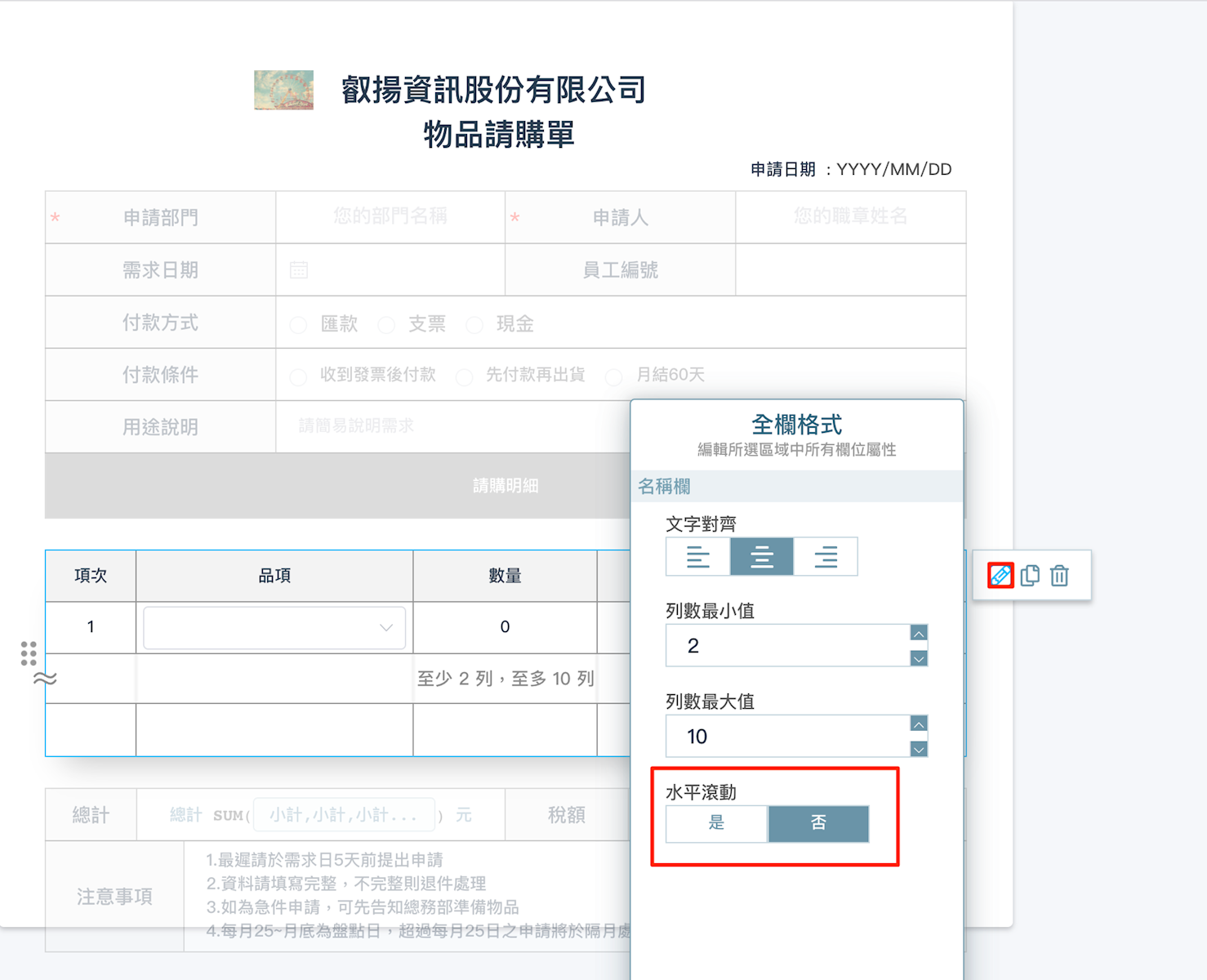Click the company logo image
The image size is (1207, 980).
click(283, 90)
